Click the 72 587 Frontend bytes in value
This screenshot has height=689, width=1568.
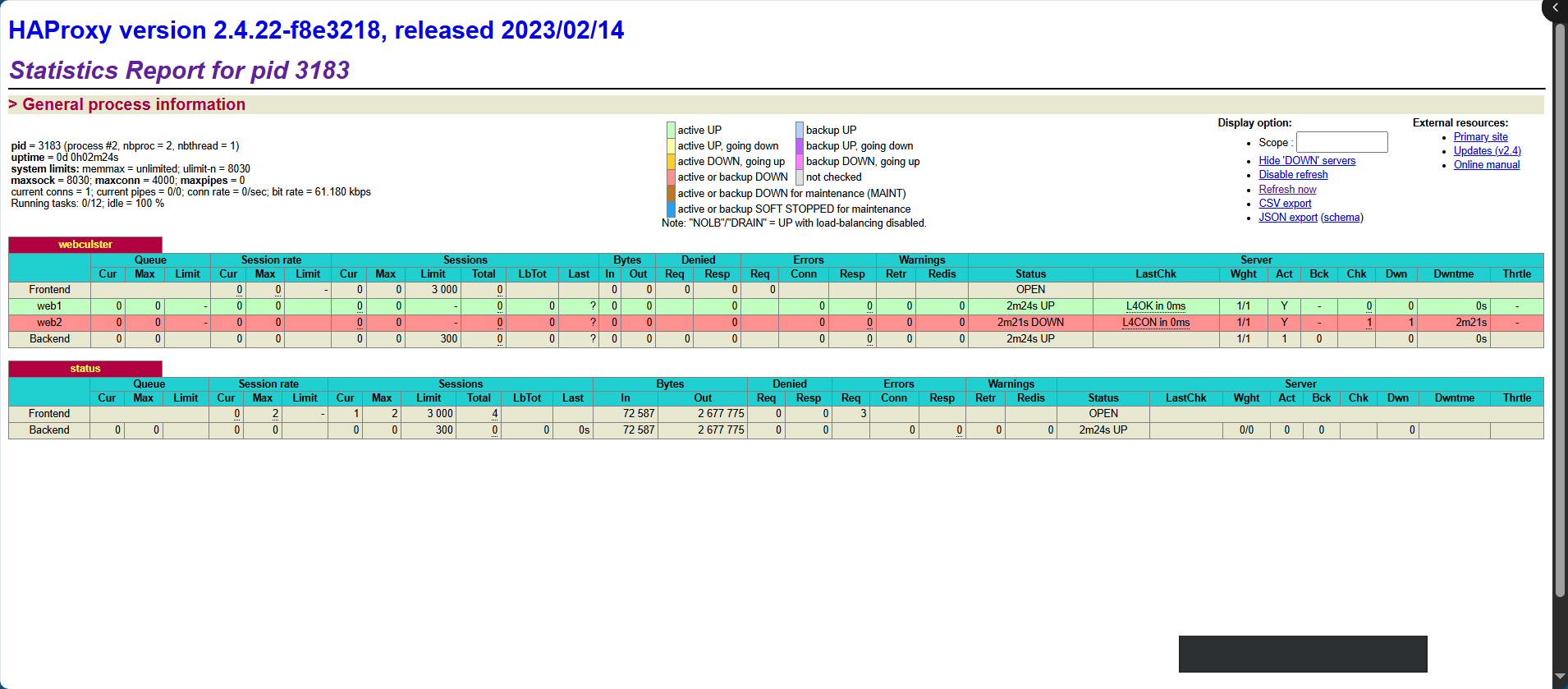(x=638, y=414)
